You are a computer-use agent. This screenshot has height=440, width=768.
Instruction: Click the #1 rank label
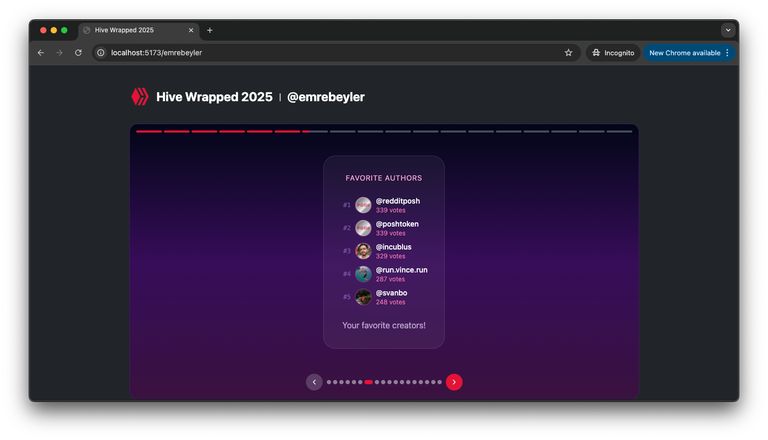(347, 205)
